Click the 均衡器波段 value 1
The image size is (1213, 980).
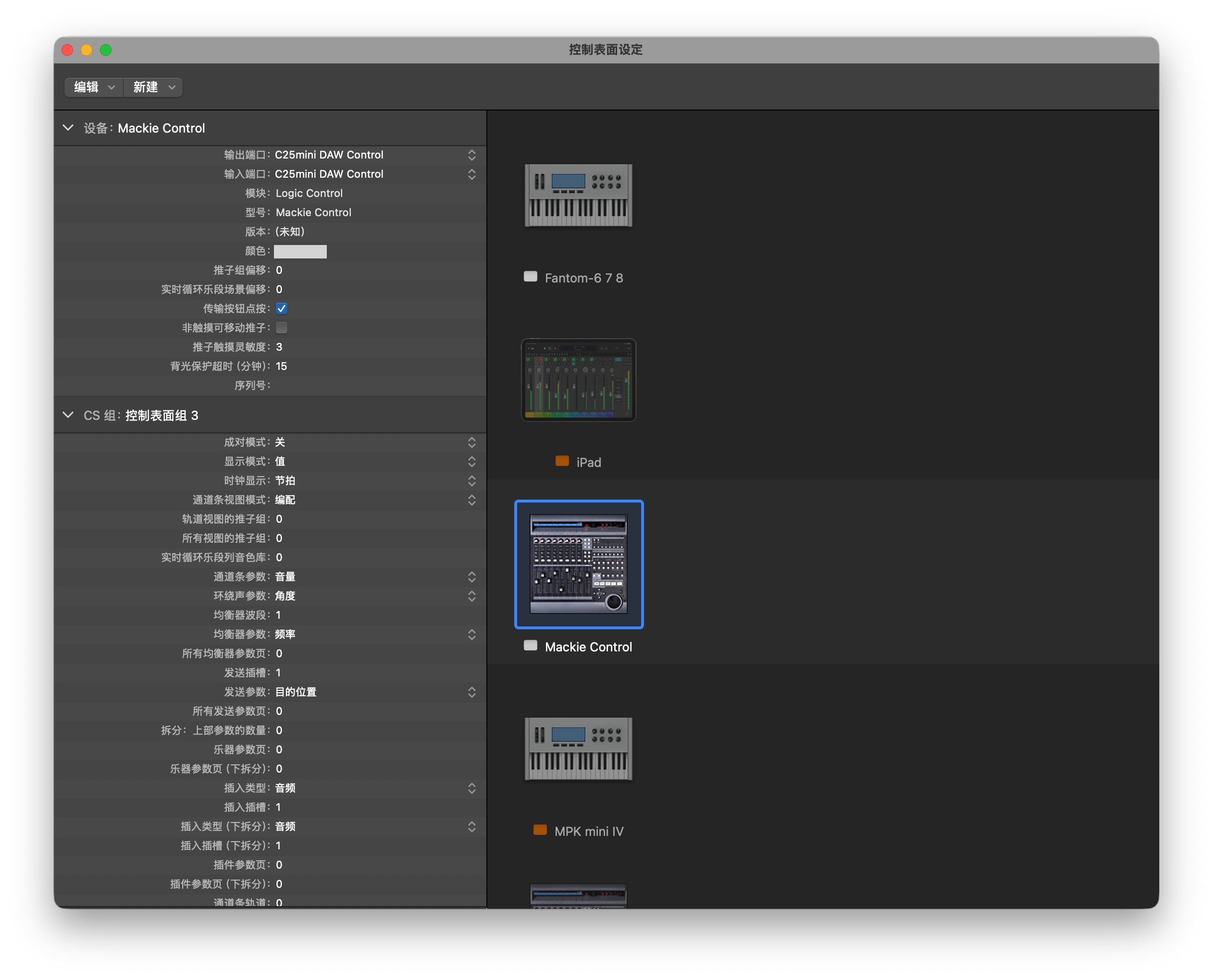(x=278, y=615)
